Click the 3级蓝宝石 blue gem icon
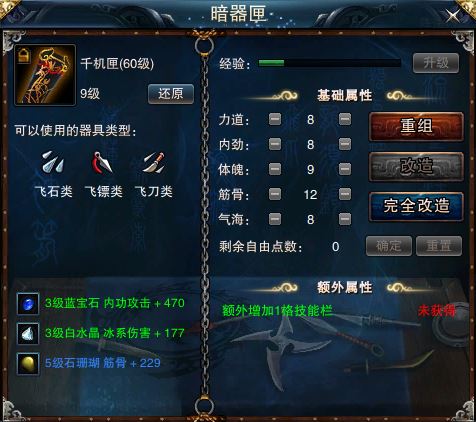The height and width of the screenshot is (422, 476). tap(28, 304)
